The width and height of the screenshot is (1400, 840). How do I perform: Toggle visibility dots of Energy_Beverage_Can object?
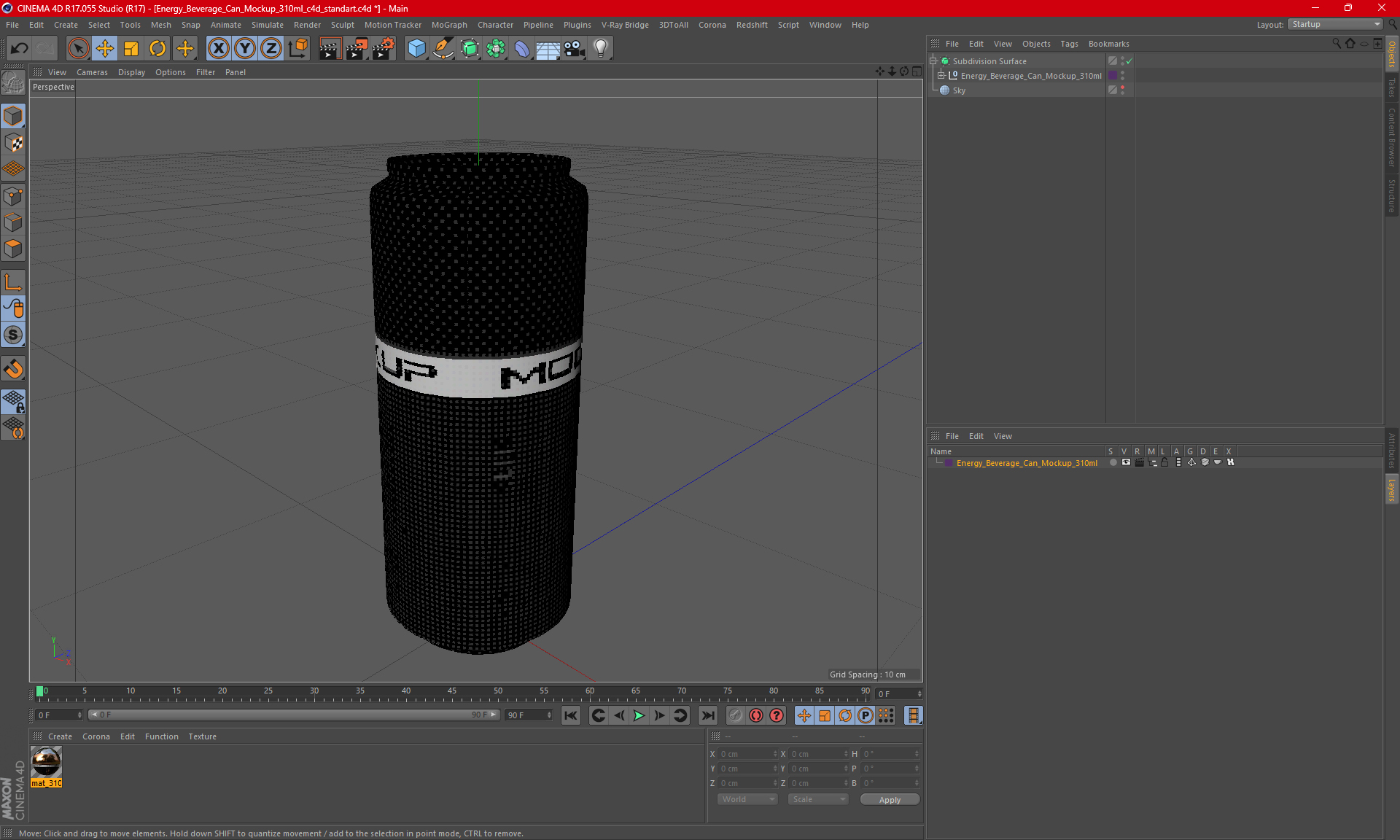point(1123,76)
